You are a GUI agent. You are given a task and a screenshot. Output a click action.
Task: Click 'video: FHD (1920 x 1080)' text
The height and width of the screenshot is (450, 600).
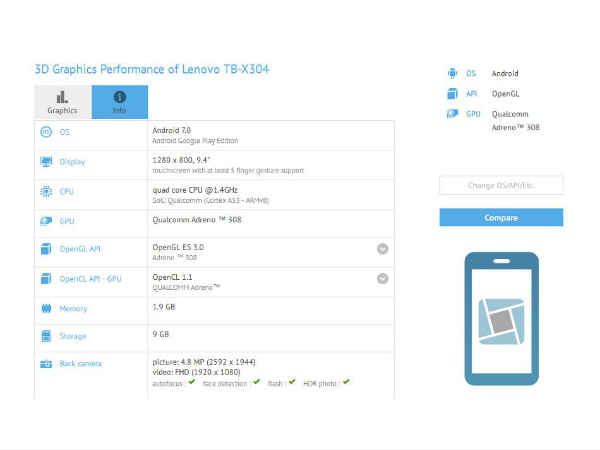[x=196, y=372]
